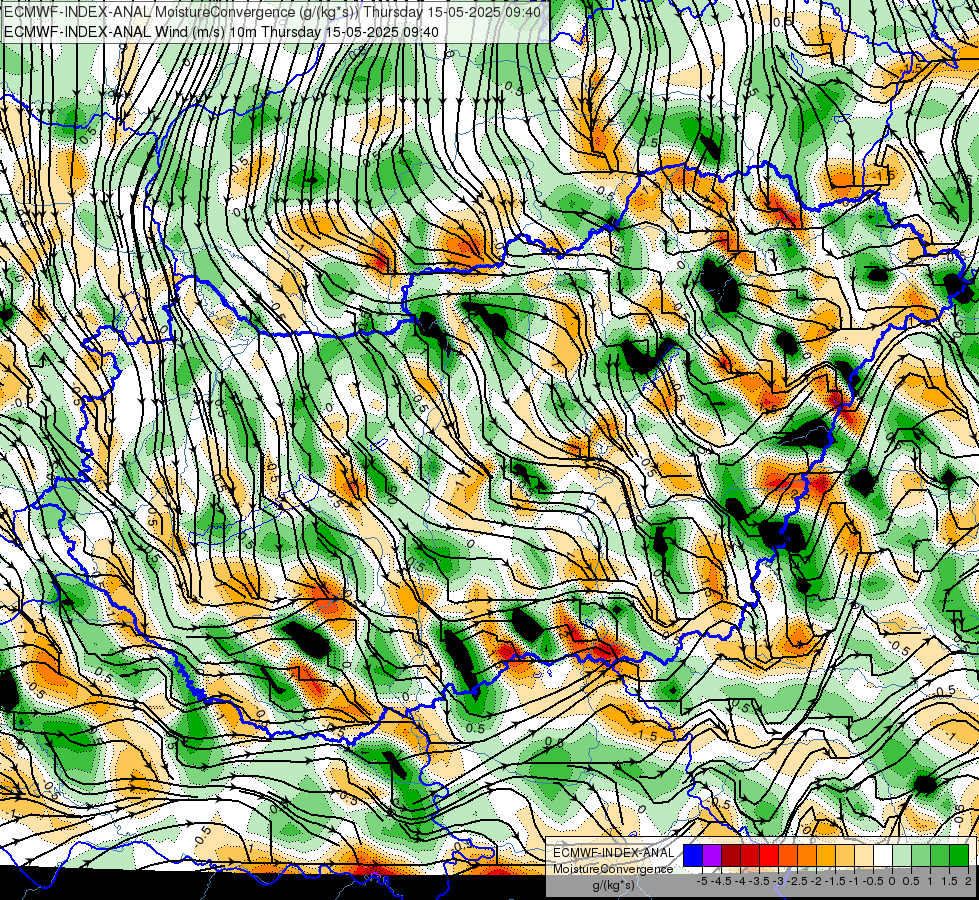The width and height of the screenshot is (979, 900).
Task: Click the orange swatch between -2.5 and -2
Action: pos(807,856)
